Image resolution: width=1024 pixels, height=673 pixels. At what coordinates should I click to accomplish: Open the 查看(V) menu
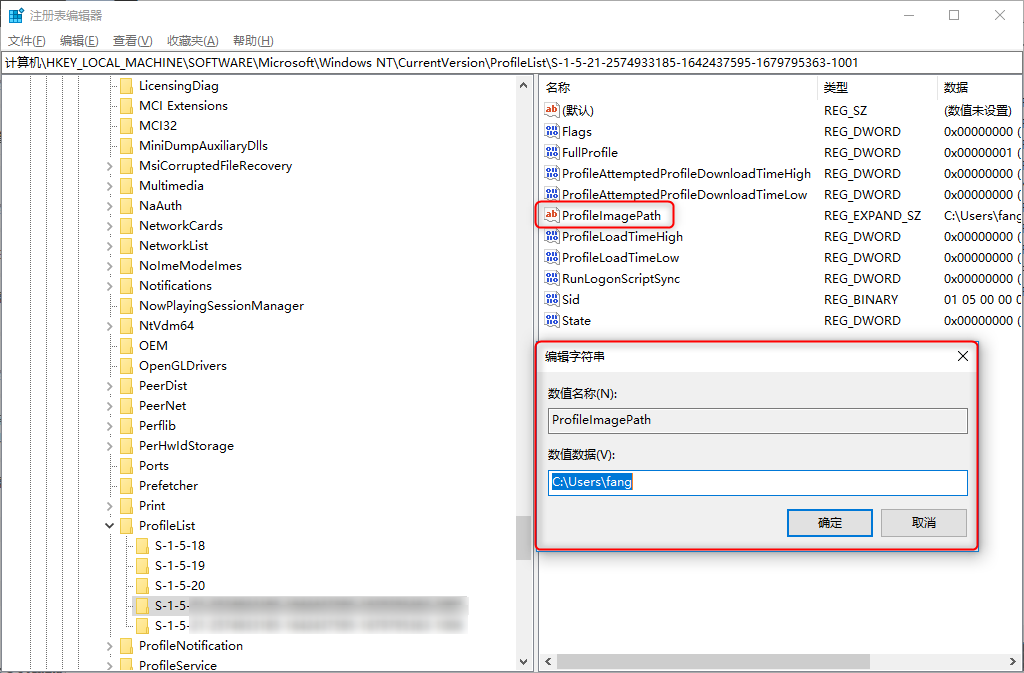133,40
